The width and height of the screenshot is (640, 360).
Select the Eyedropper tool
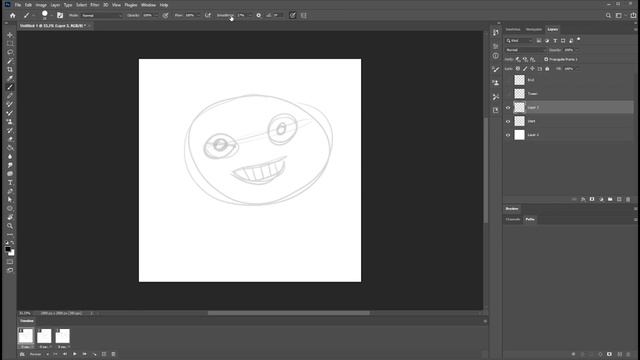tap(10, 78)
